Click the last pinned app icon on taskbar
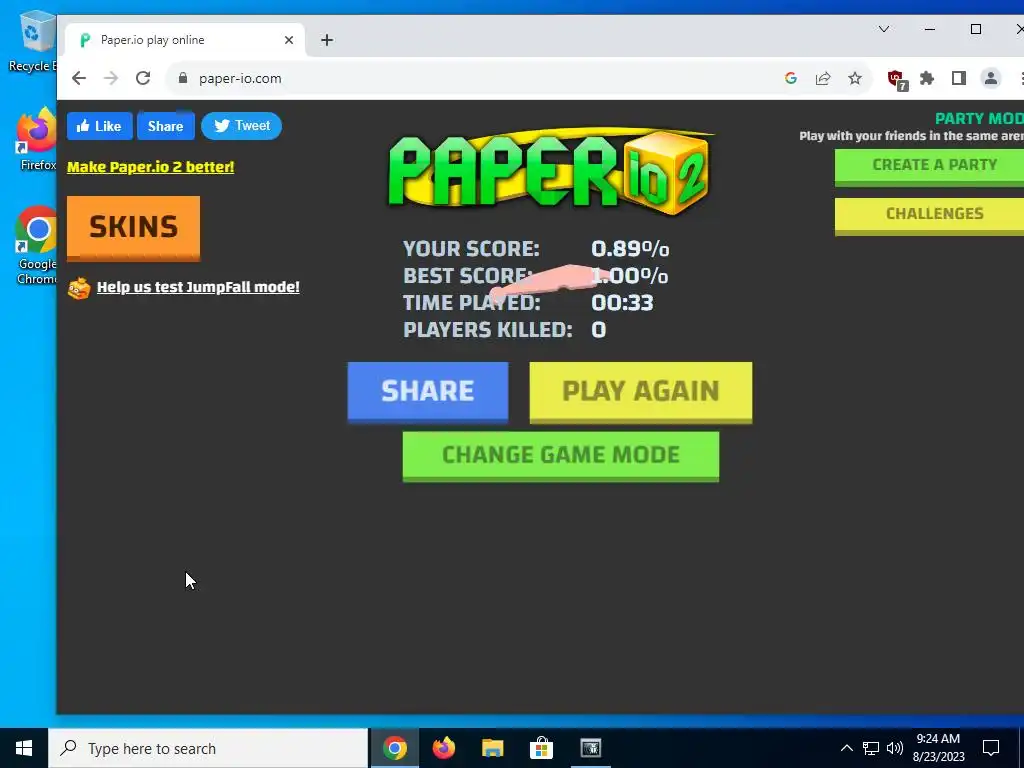The width and height of the screenshot is (1024, 768). 591,748
